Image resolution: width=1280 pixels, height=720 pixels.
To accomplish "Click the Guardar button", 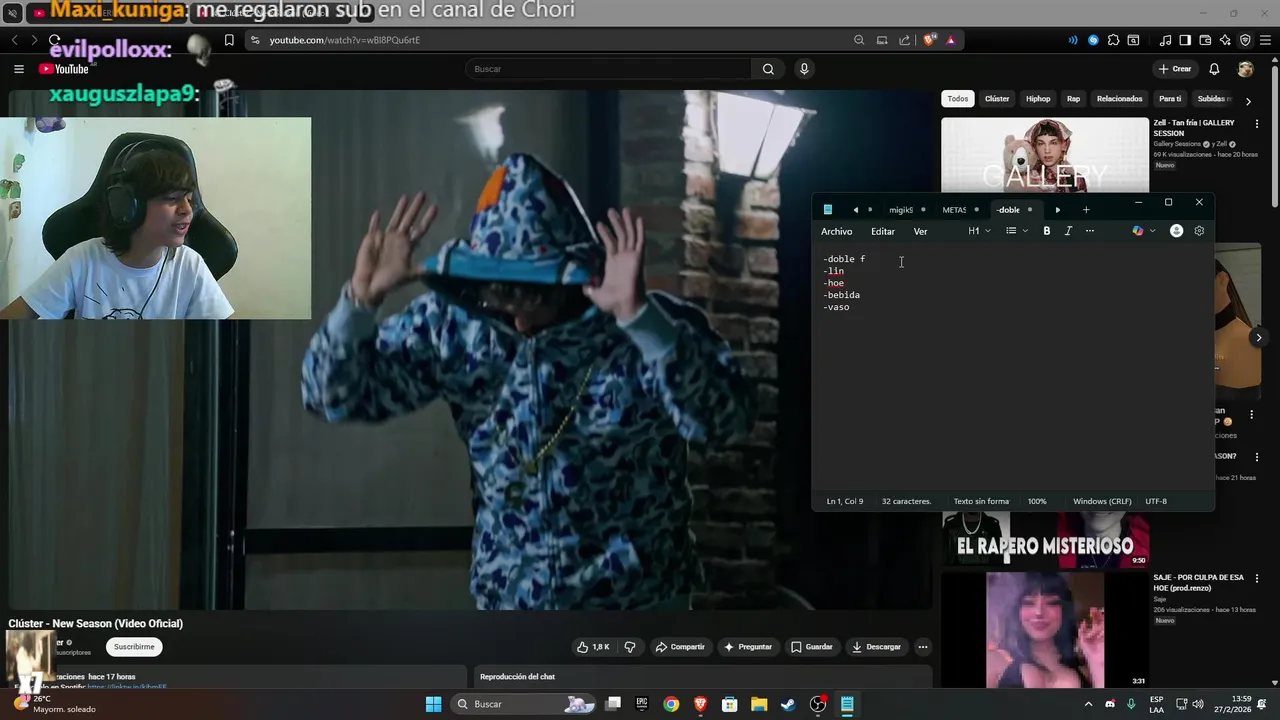I will [811, 647].
